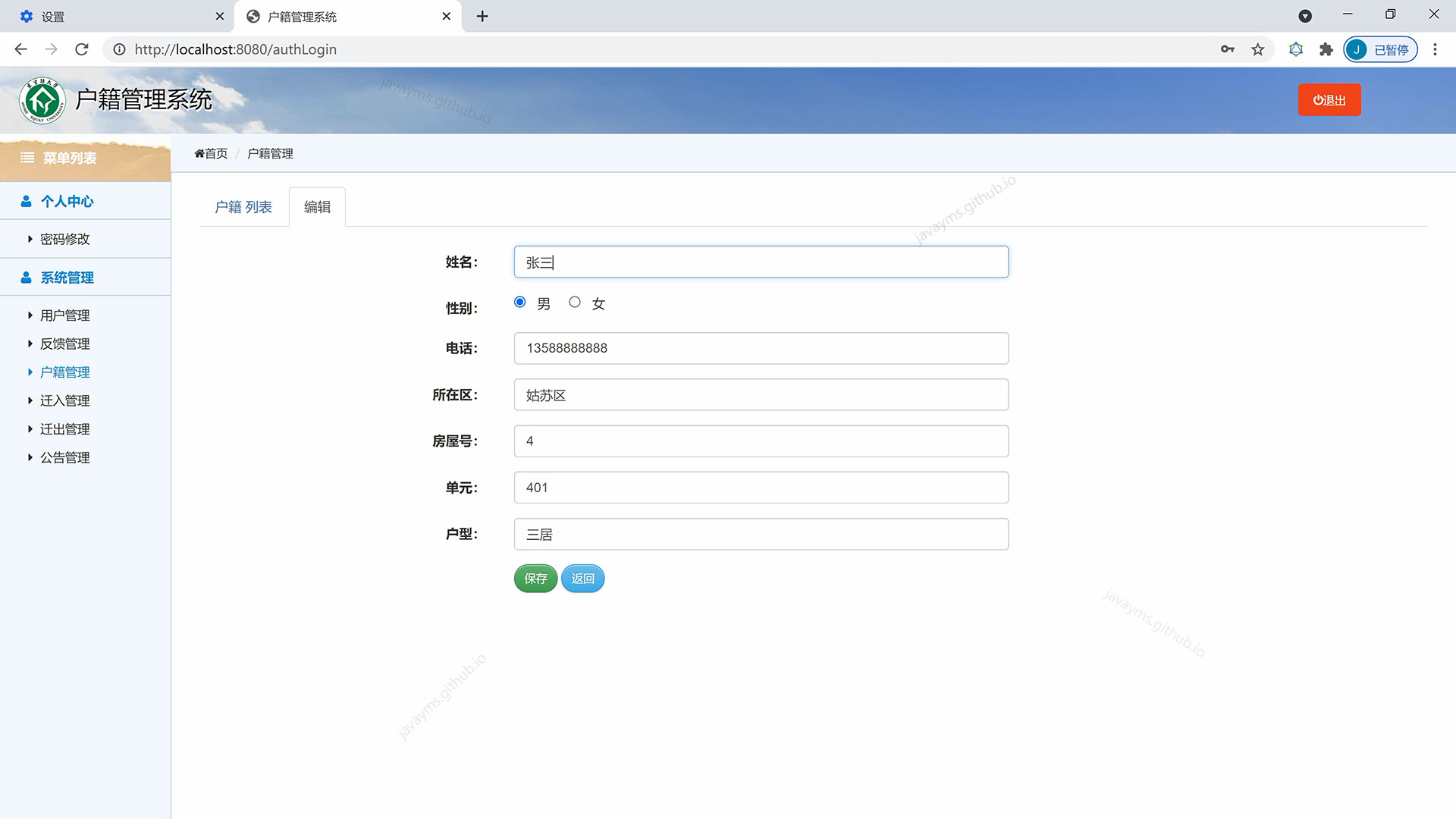
Task: Click the red 退出 logout button
Action: point(1329,100)
